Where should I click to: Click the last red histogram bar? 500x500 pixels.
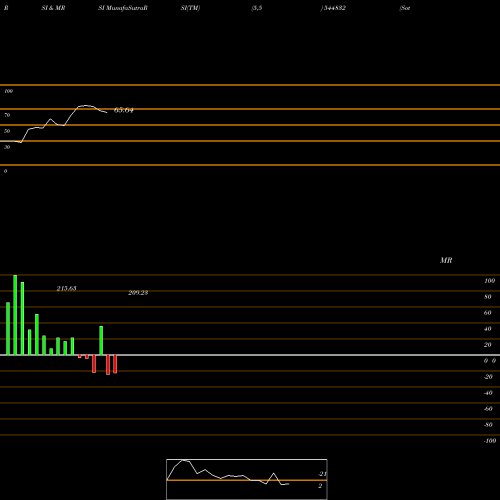coord(115,364)
